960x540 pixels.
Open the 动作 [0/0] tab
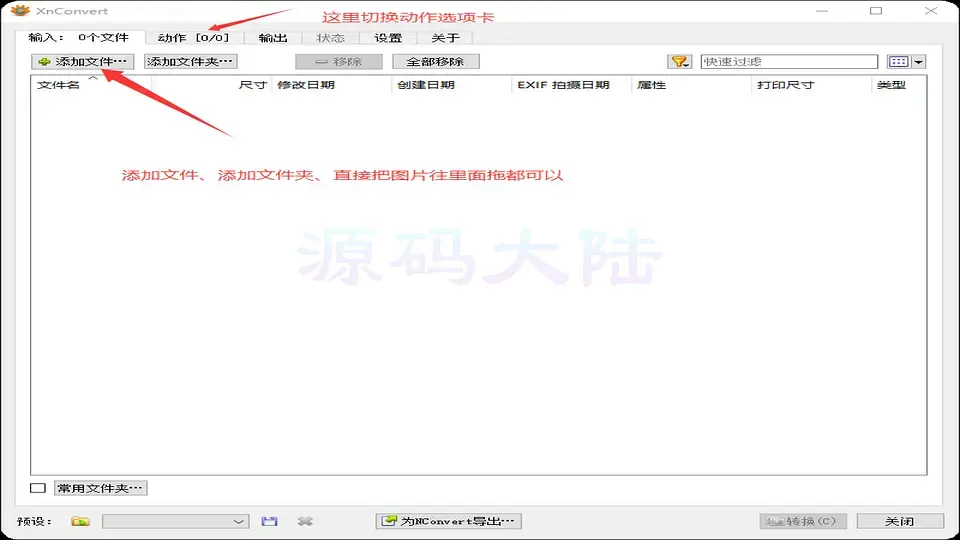[x=193, y=38]
